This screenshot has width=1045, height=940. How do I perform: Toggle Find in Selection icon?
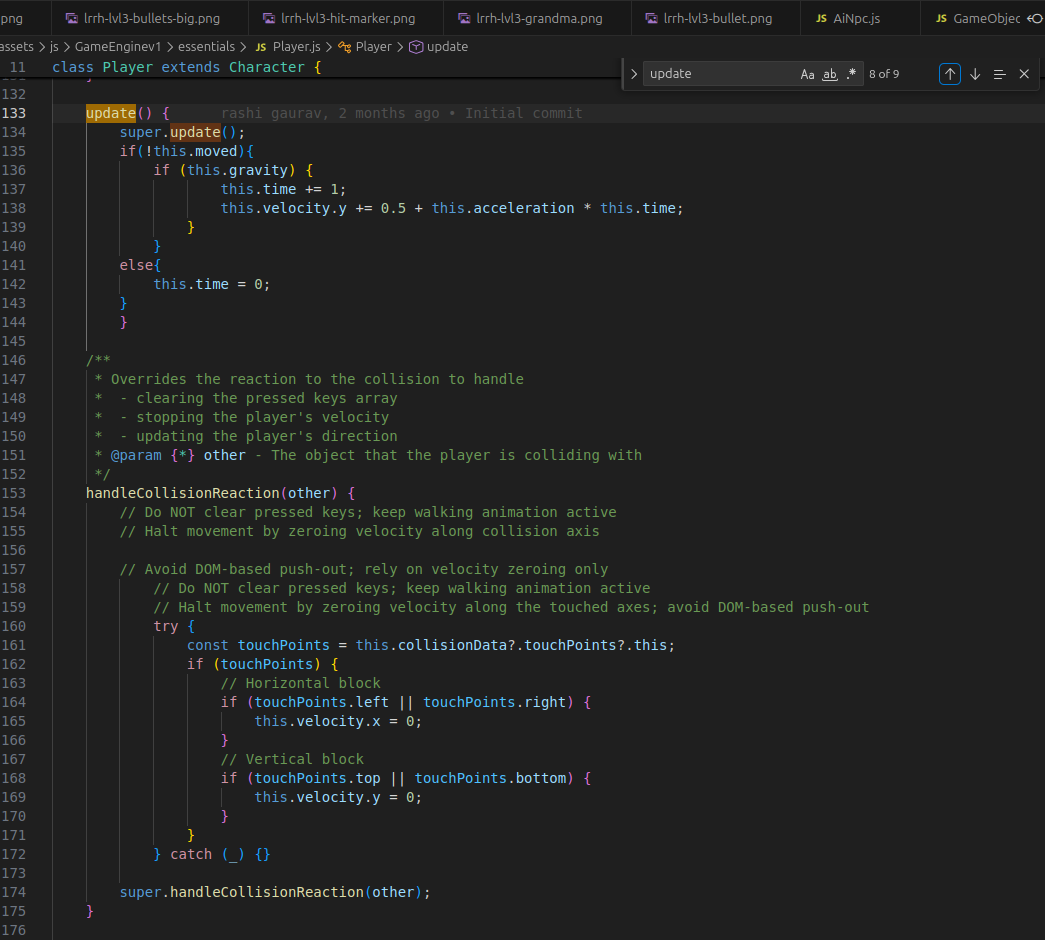tap(1000, 74)
